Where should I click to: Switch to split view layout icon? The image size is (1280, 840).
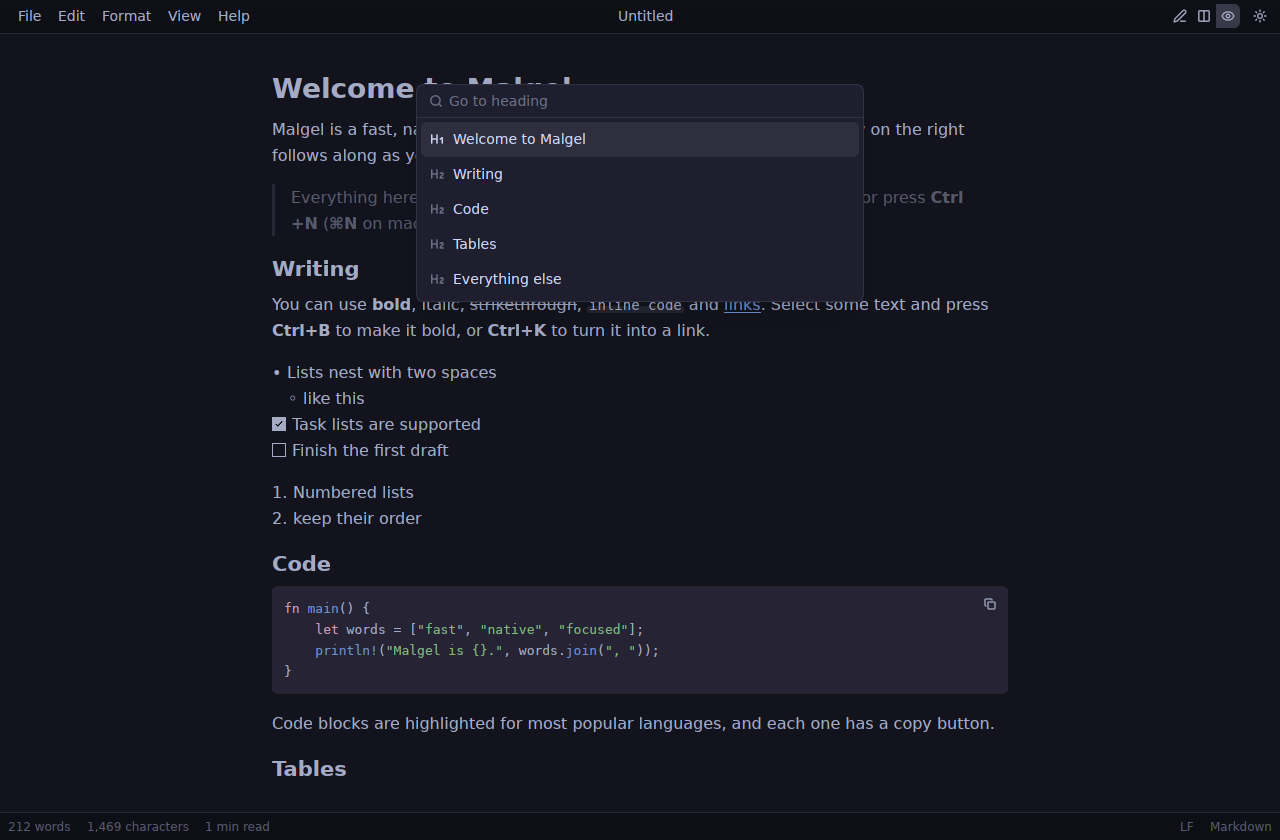point(1204,16)
